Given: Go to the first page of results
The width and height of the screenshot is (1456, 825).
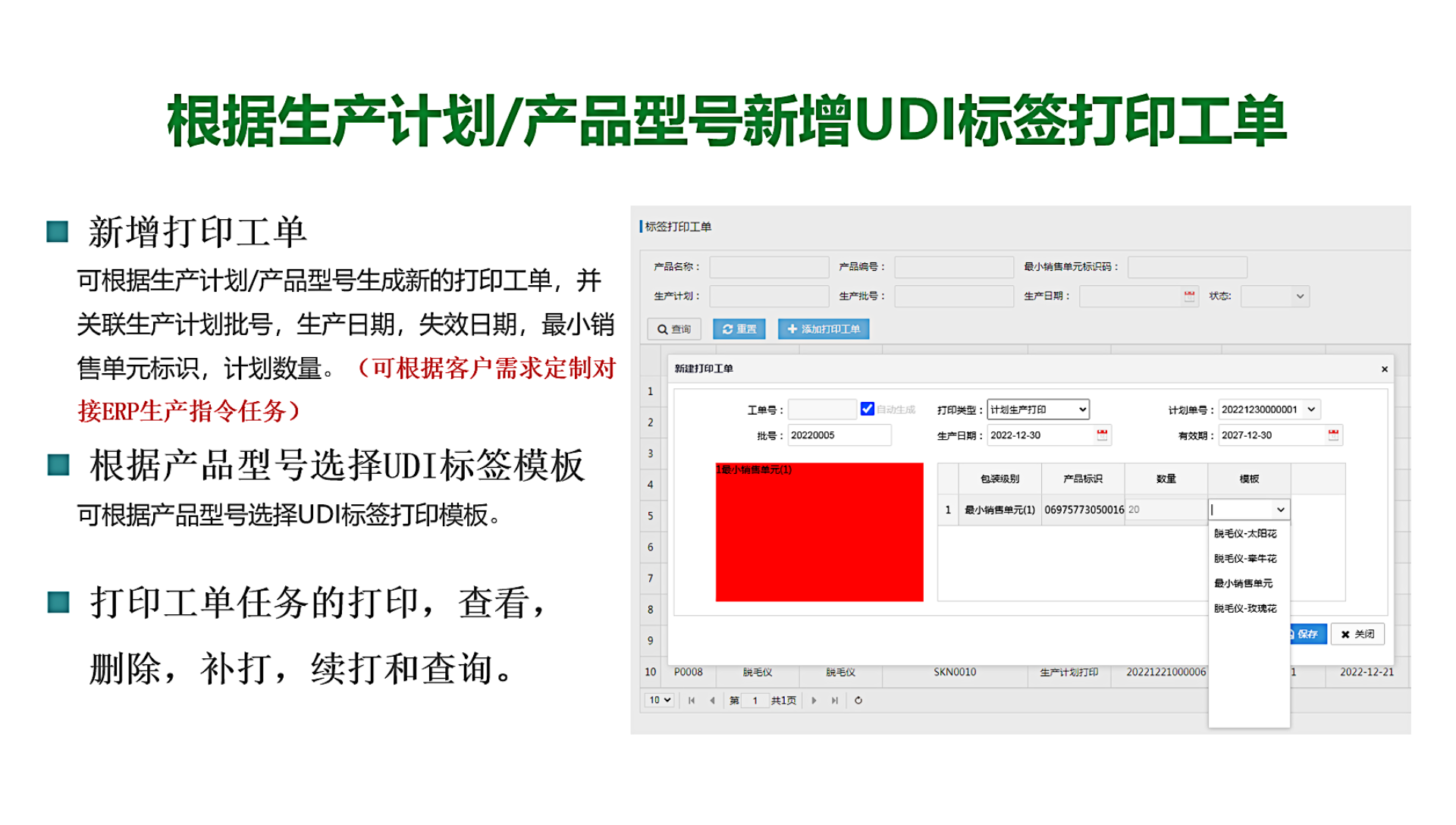Looking at the screenshot, I should 692,701.
